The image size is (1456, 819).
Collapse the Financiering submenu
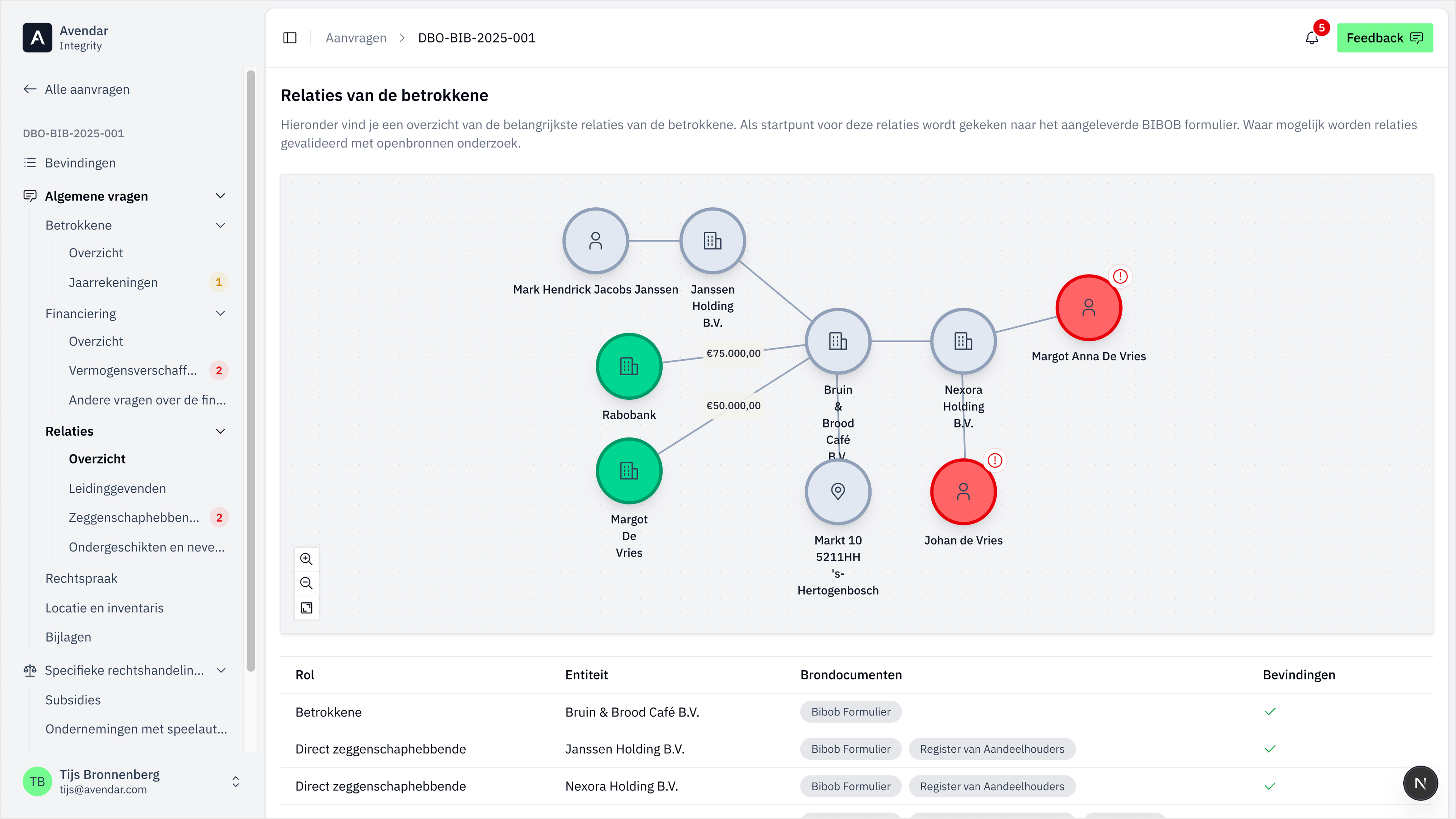pos(220,313)
